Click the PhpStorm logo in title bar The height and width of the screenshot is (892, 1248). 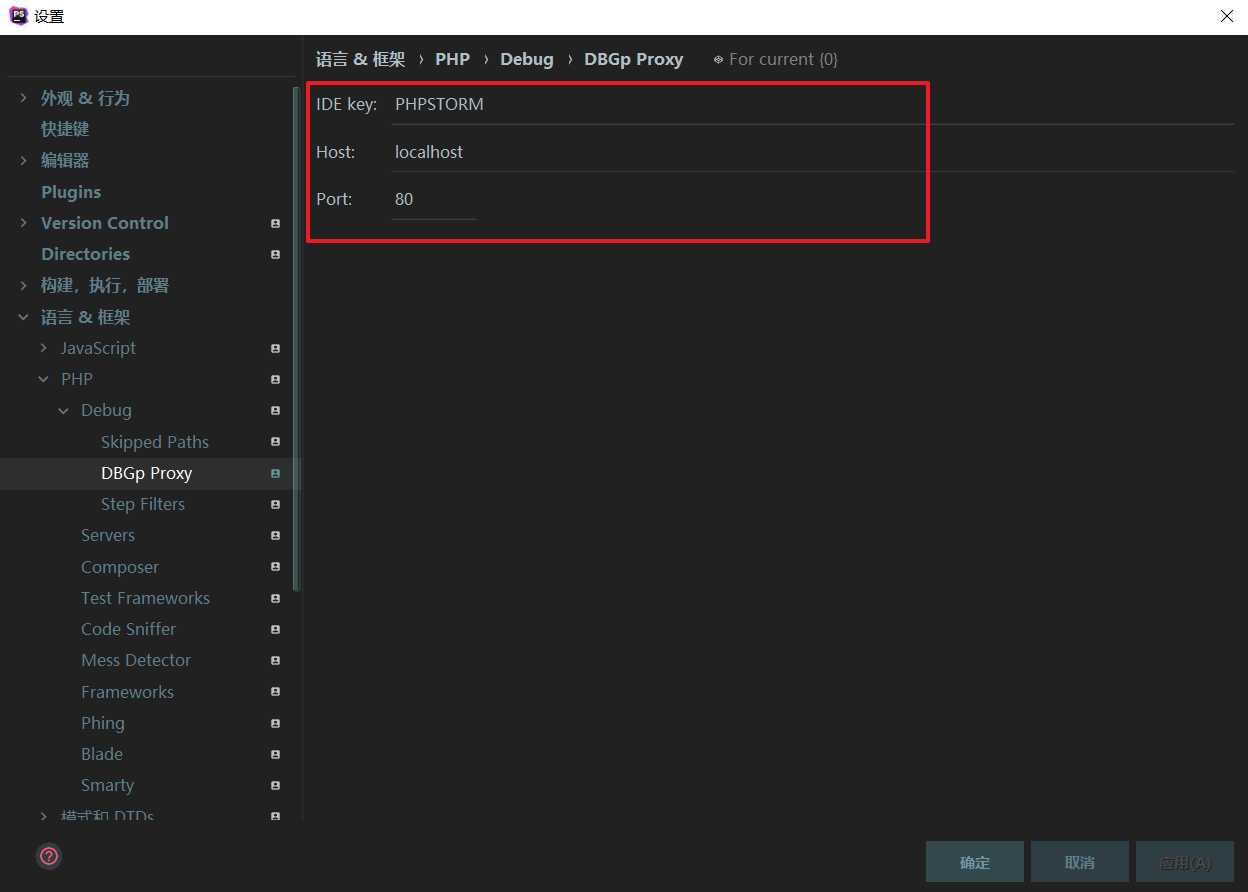[18, 16]
